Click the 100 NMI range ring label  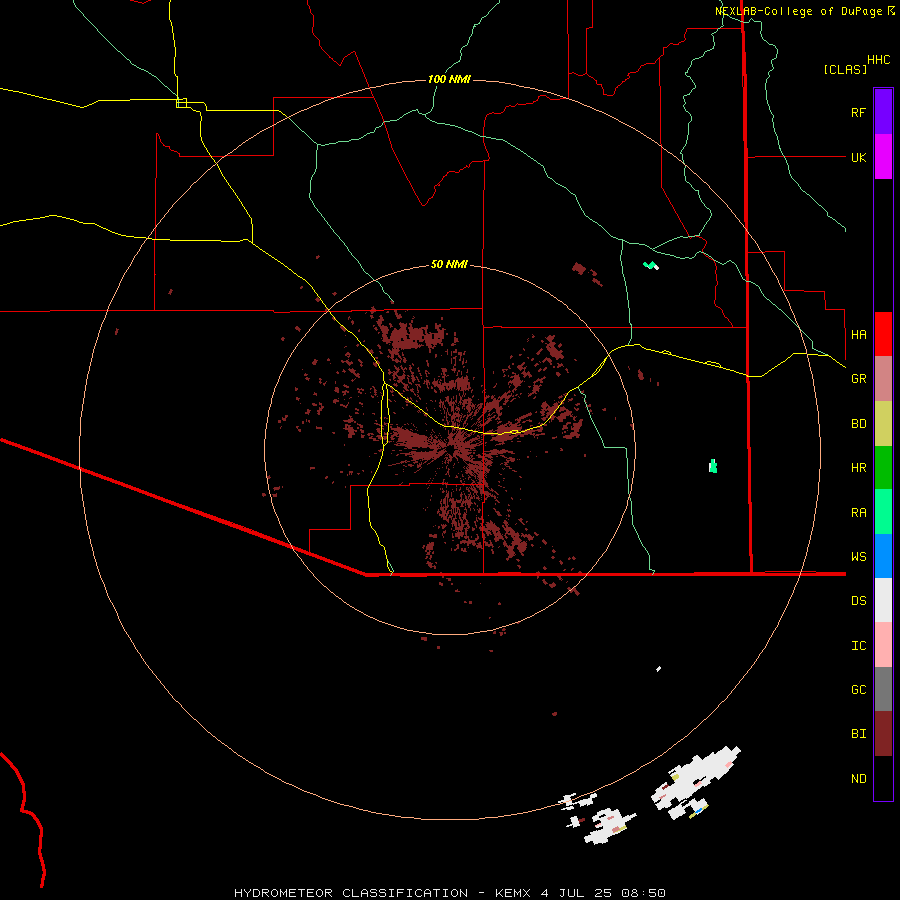[x=449, y=79]
